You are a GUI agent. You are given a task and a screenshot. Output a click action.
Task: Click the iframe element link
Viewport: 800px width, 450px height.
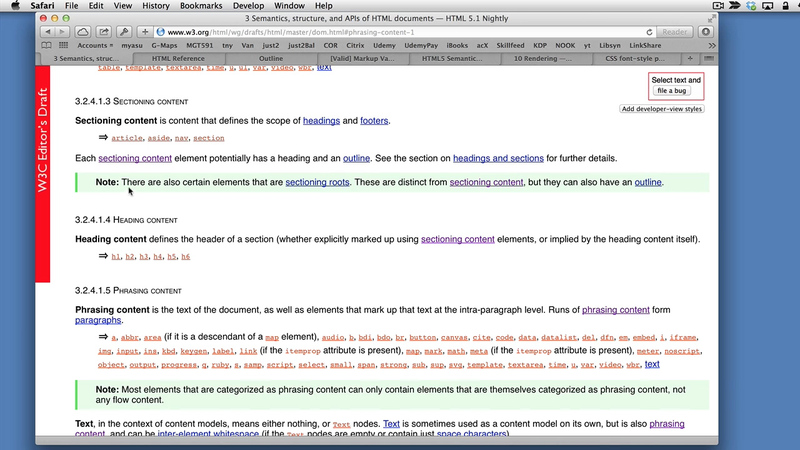683,337
